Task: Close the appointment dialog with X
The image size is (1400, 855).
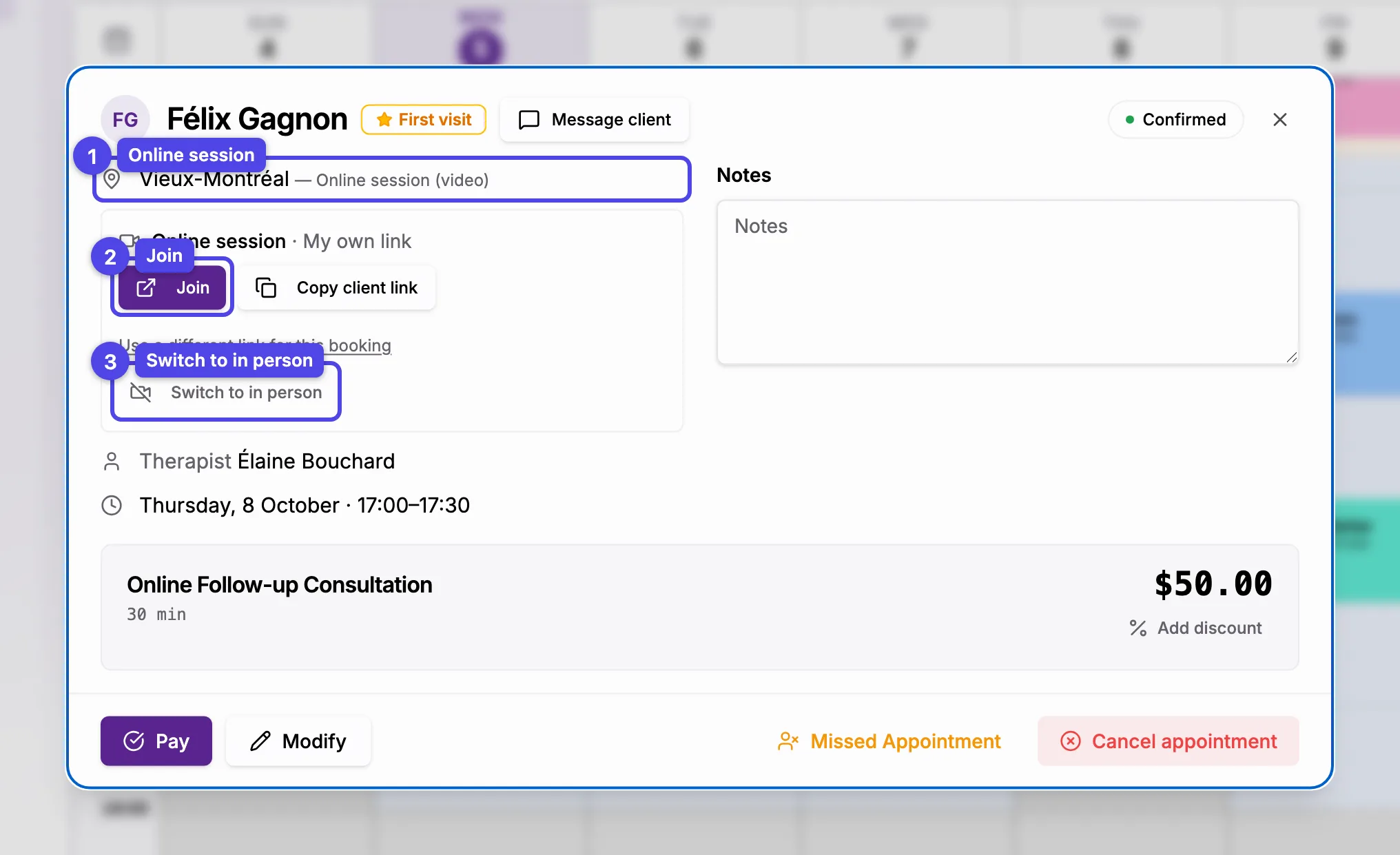Action: 1280,120
